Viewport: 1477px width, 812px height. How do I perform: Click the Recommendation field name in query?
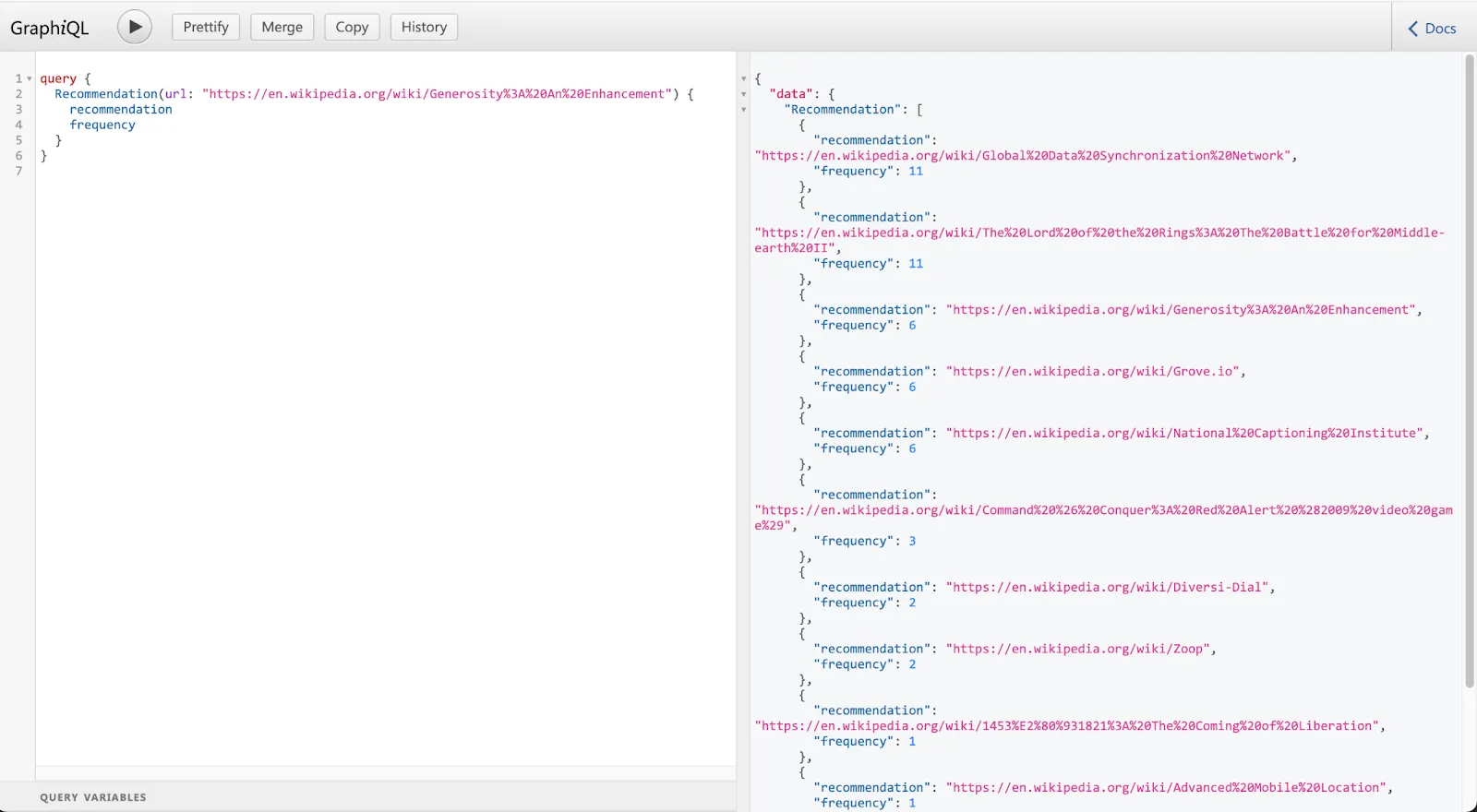pyautogui.click(x=106, y=94)
